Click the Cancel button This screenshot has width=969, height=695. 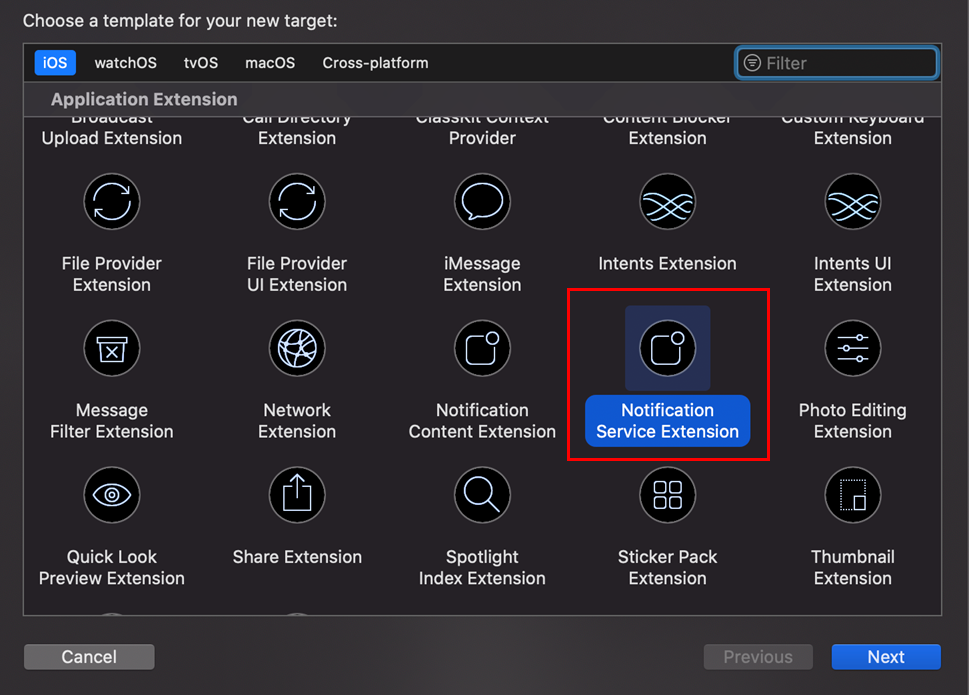point(89,657)
